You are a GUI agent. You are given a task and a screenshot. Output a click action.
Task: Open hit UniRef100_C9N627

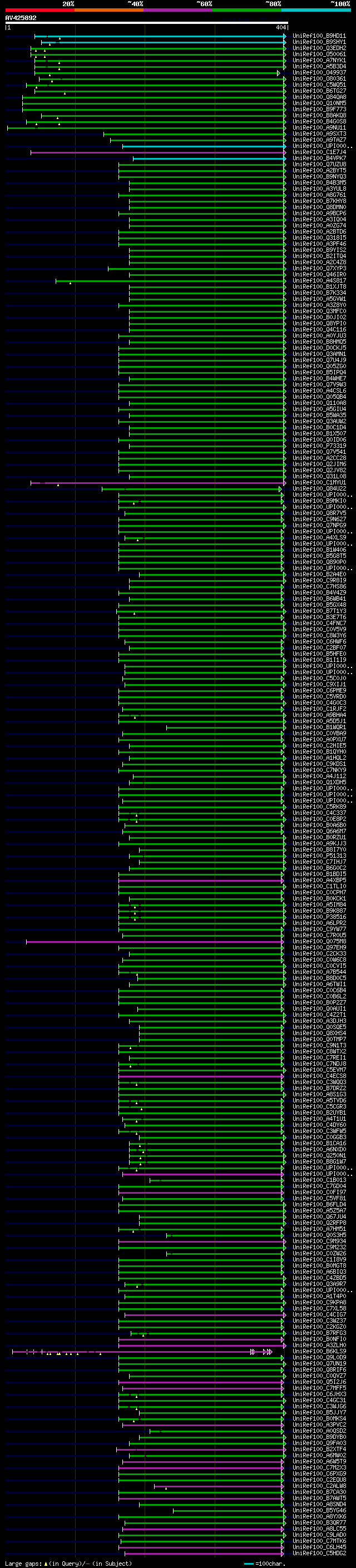[x=319, y=519]
